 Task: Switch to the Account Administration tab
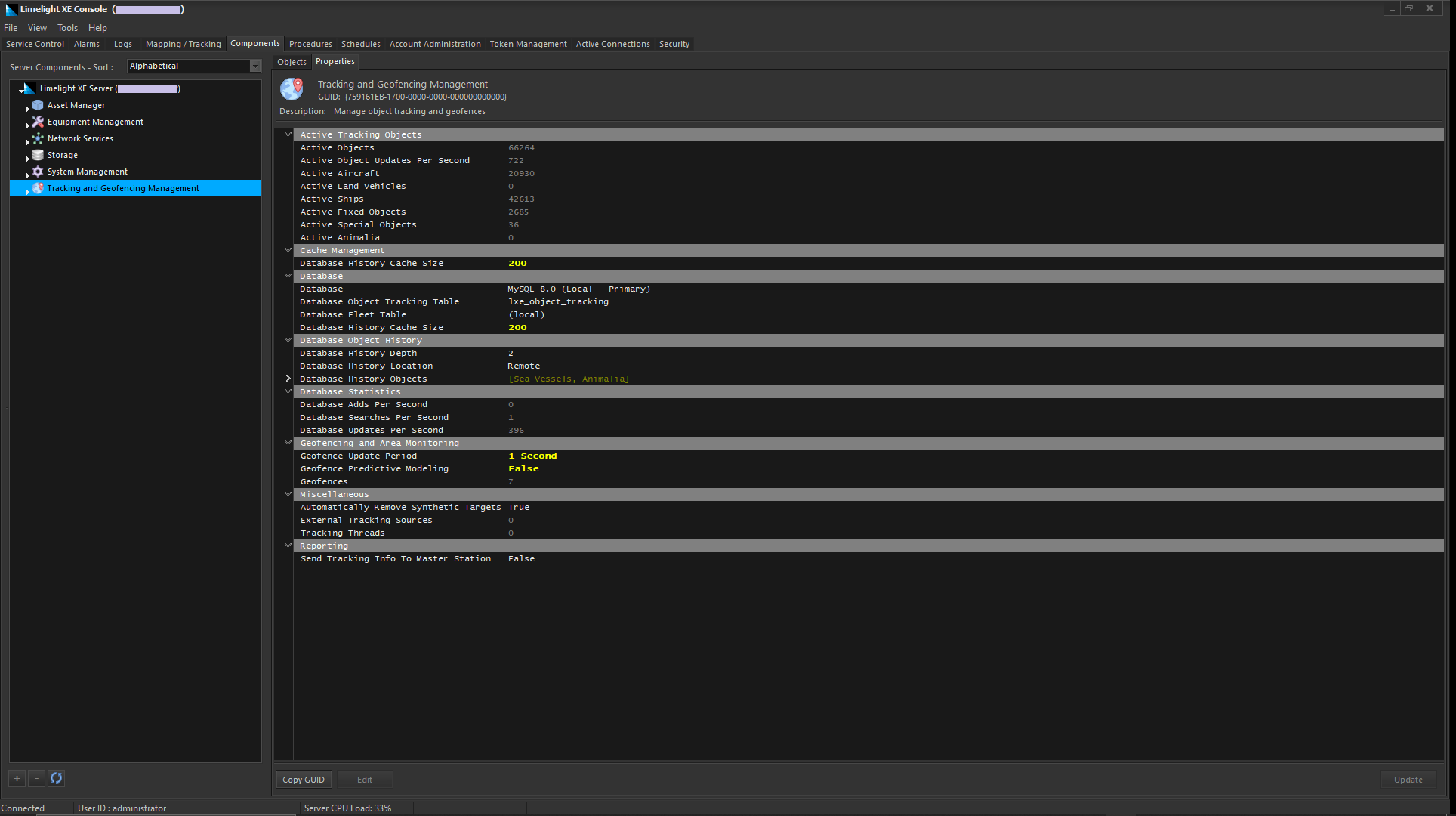[435, 44]
